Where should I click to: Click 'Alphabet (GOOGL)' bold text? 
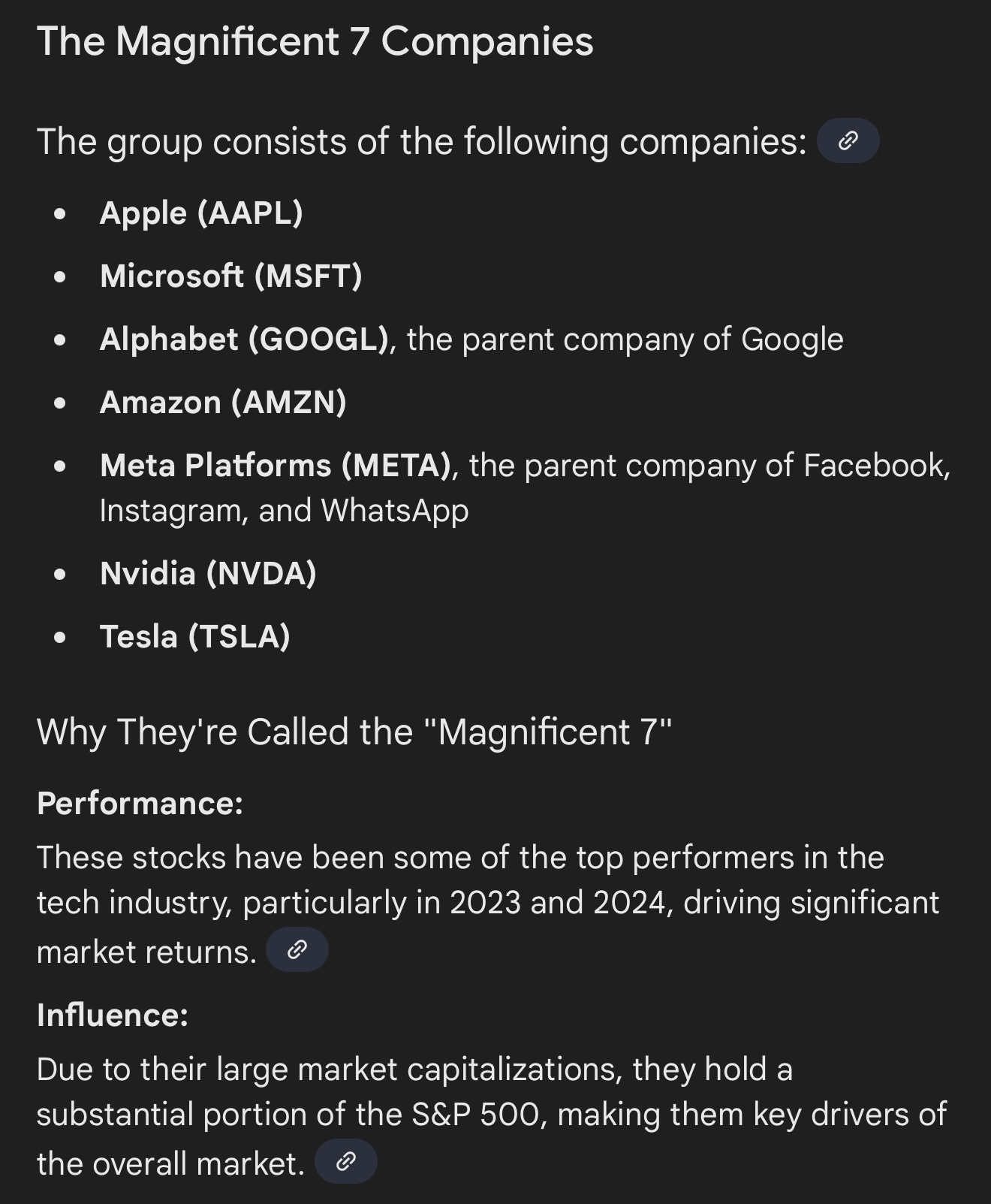[x=244, y=339]
